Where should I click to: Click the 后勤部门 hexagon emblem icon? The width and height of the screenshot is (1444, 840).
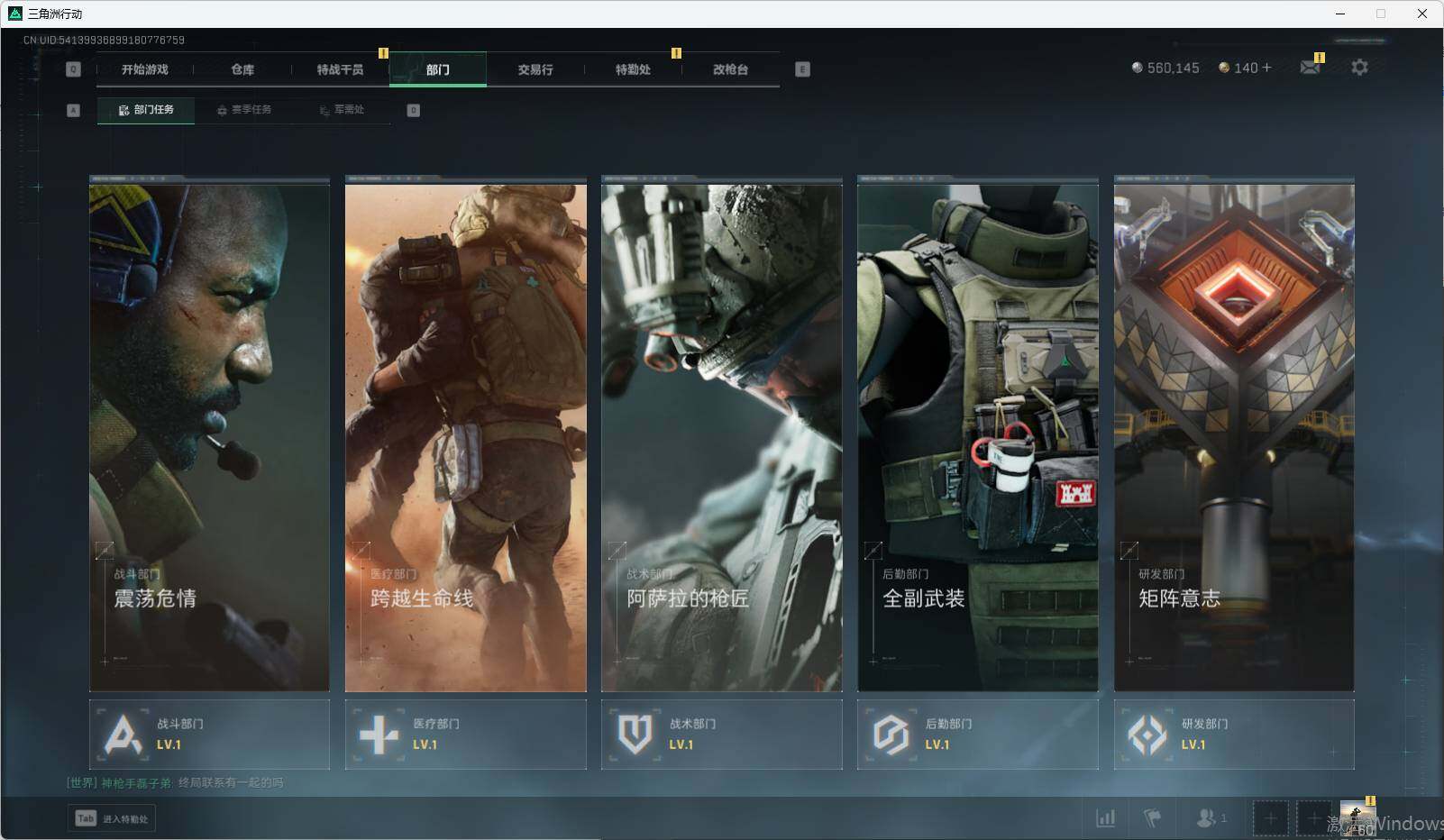click(891, 735)
